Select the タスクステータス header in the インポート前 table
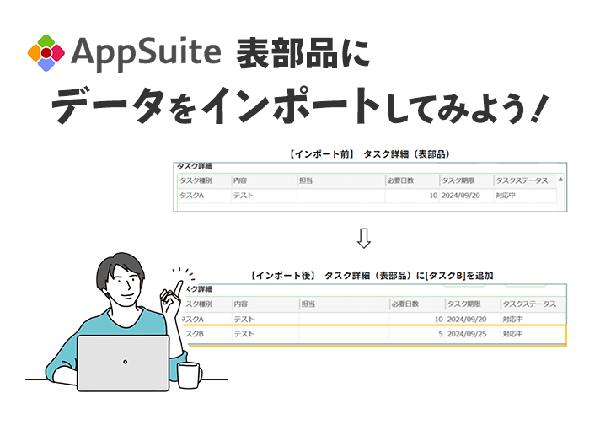Image resolution: width=600 pixels, height=425 pixels. pyautogui.click(x=522, y=181)
